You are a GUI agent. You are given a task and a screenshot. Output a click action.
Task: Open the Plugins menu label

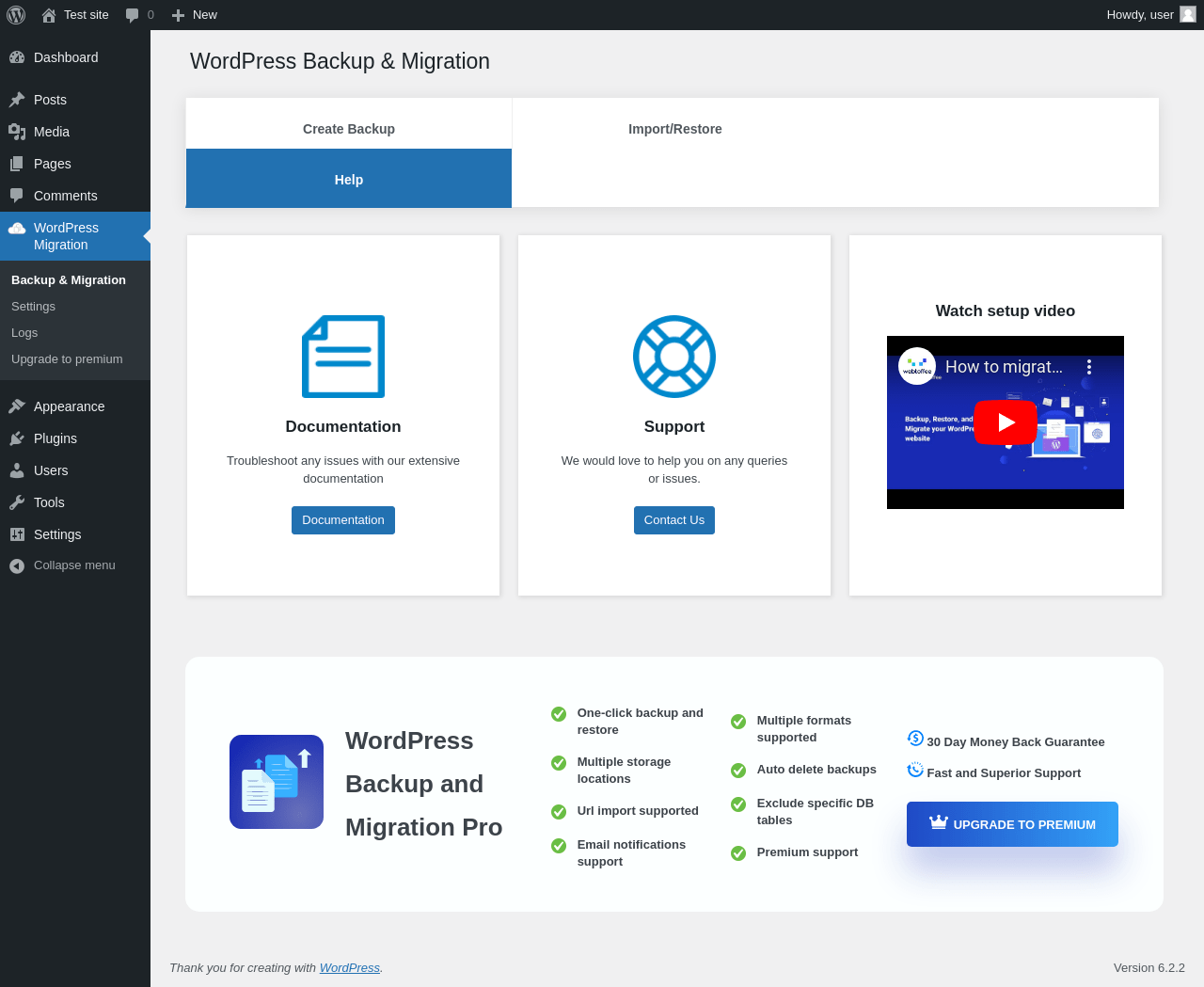click(55, 438)
